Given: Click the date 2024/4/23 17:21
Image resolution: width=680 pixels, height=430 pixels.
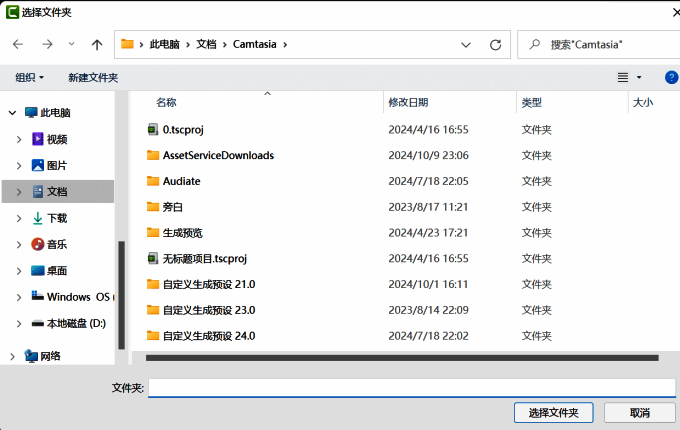Looking at the screenshot, I should pyautogui.click(x=428, y=233).
